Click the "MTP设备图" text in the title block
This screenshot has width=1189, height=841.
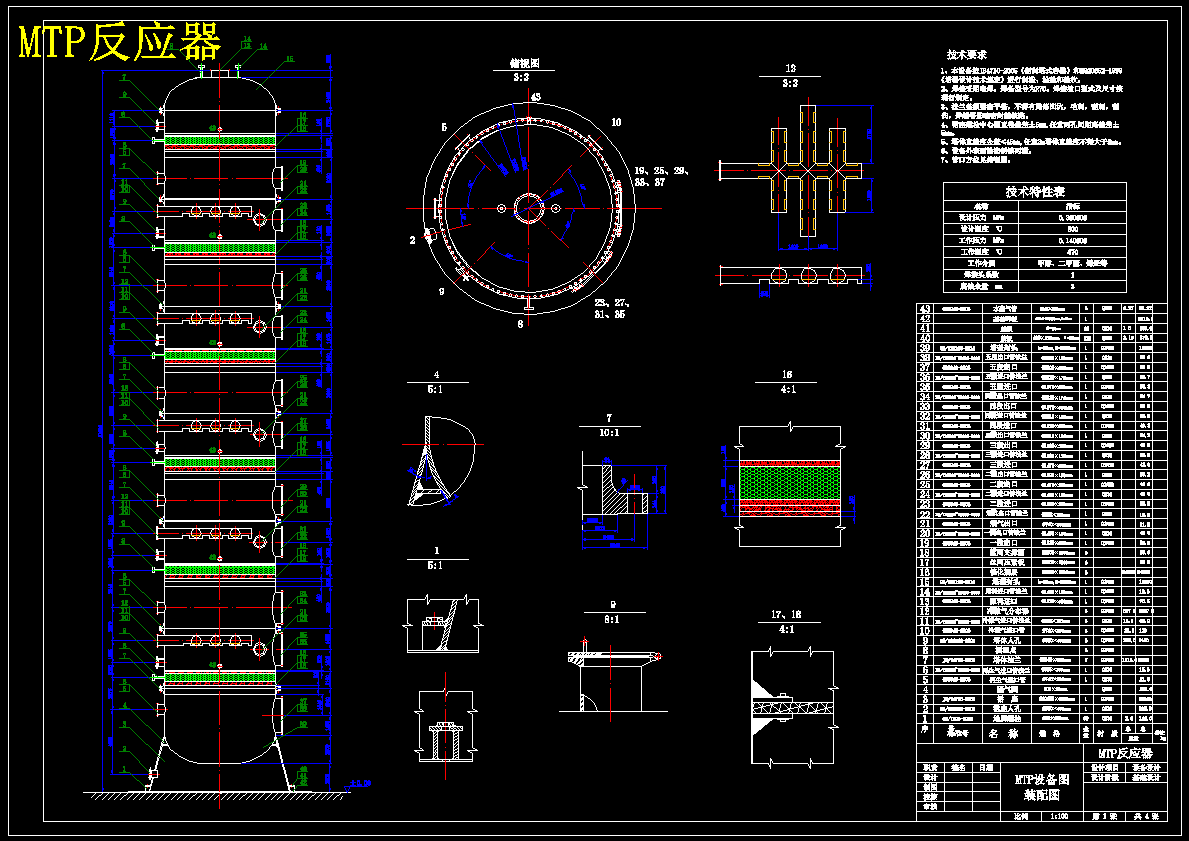point(1042,780)
